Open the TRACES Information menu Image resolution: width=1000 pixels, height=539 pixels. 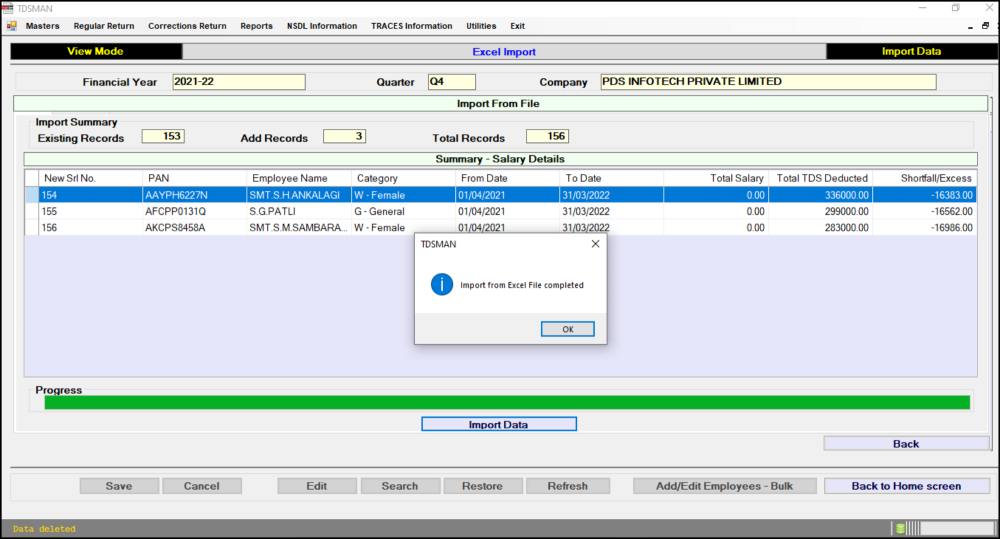(412, 26)
